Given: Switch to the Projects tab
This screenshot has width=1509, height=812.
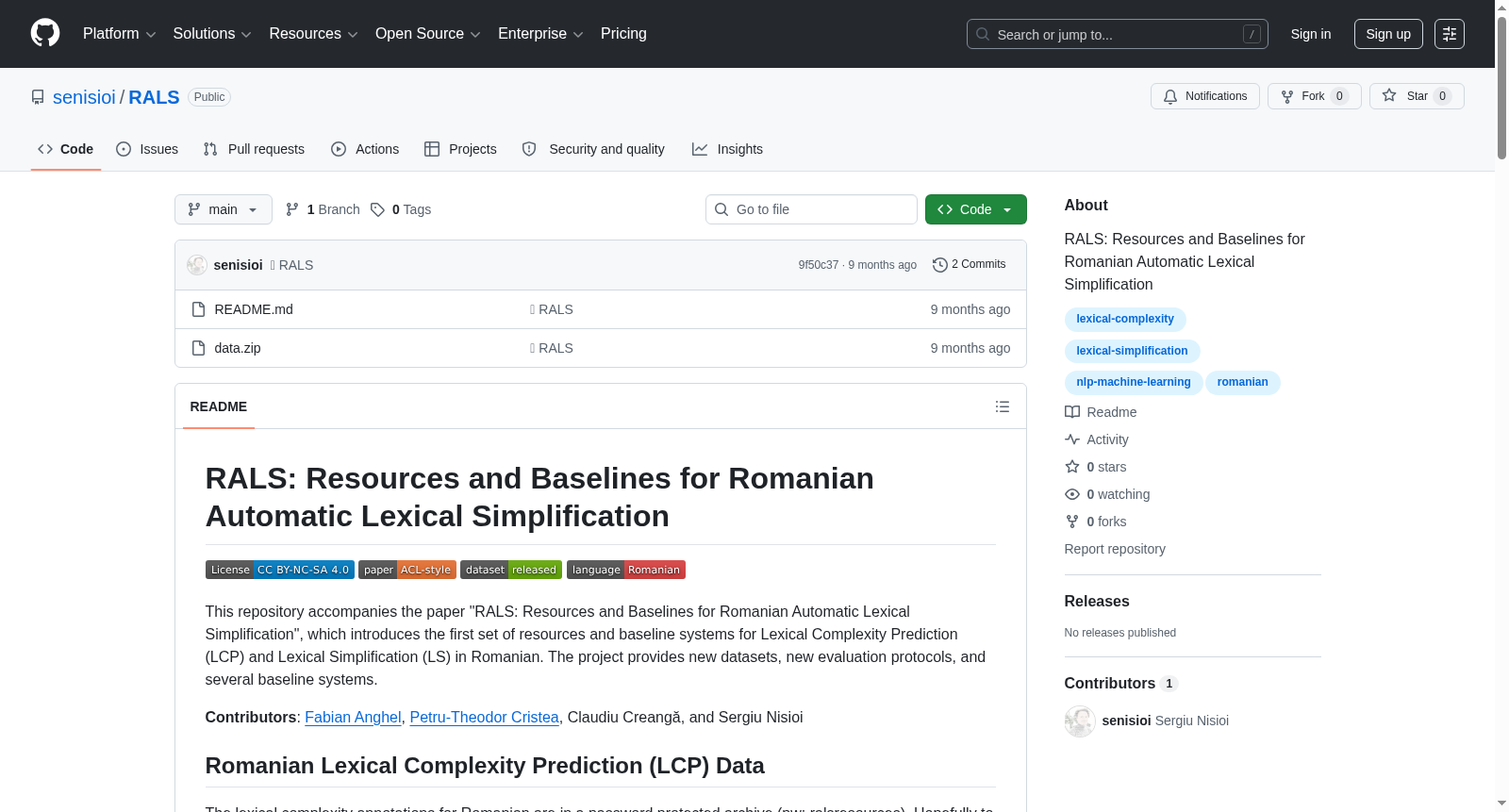Looking at the screenshot, I should pyautogui.click(x=460, y=149).
